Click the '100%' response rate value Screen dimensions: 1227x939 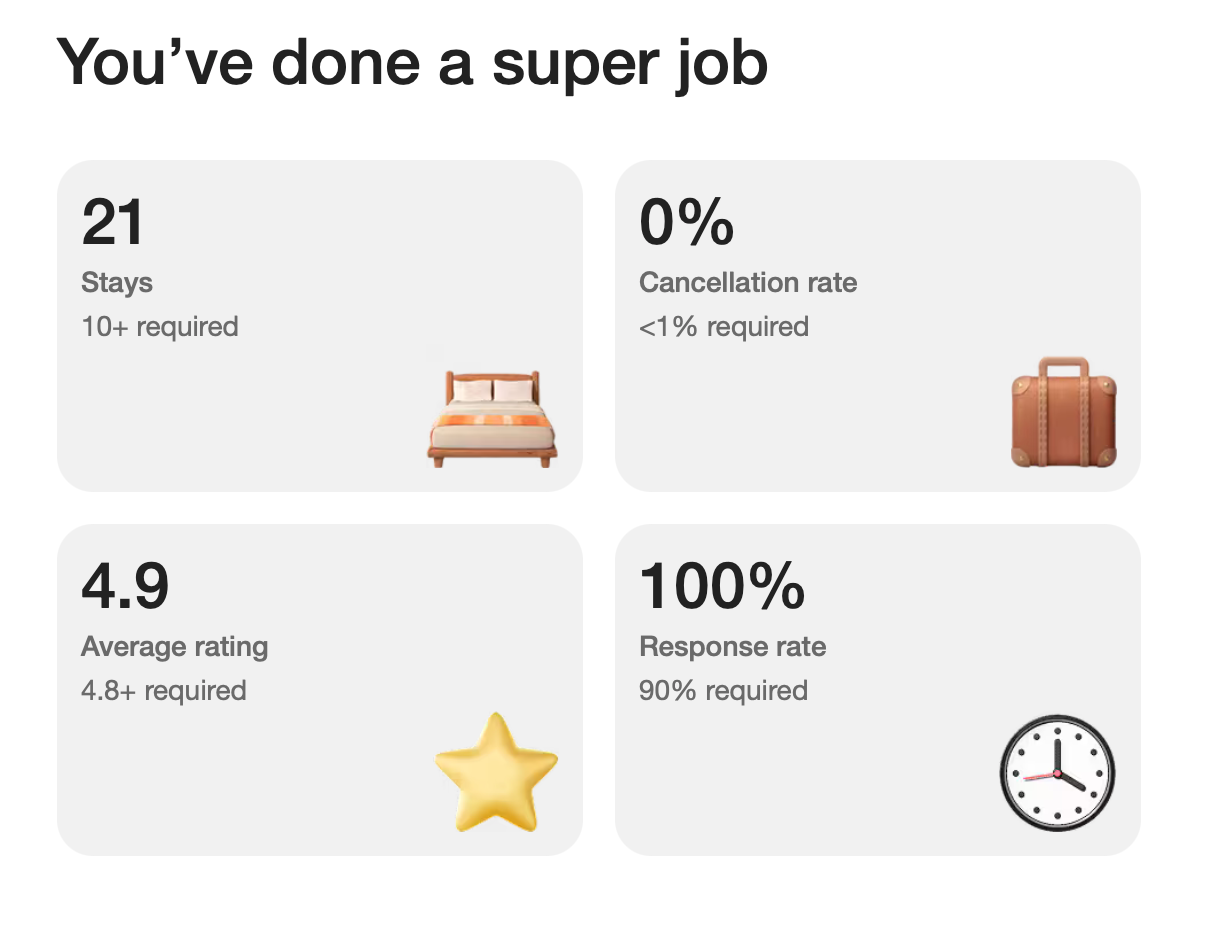pyautogui.click(x=723, y=587)
